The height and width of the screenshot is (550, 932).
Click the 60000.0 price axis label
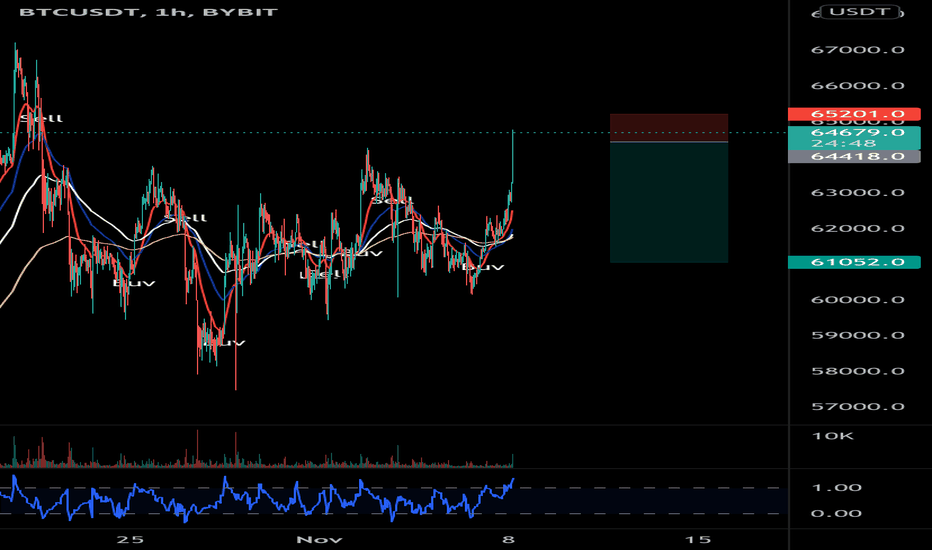point(857,300)
